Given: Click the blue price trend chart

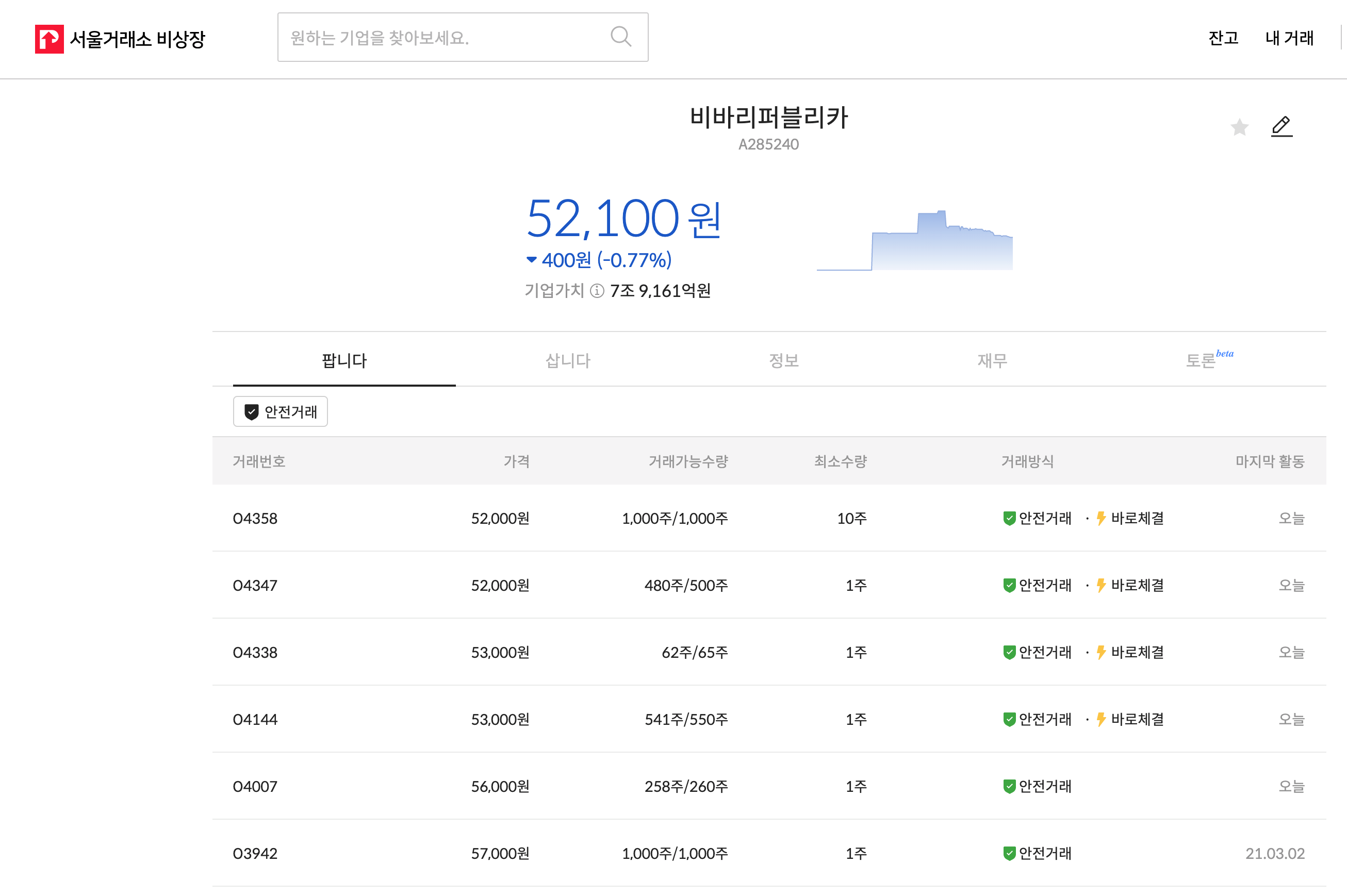Looking at the screenshot, I should pos(914,240).
